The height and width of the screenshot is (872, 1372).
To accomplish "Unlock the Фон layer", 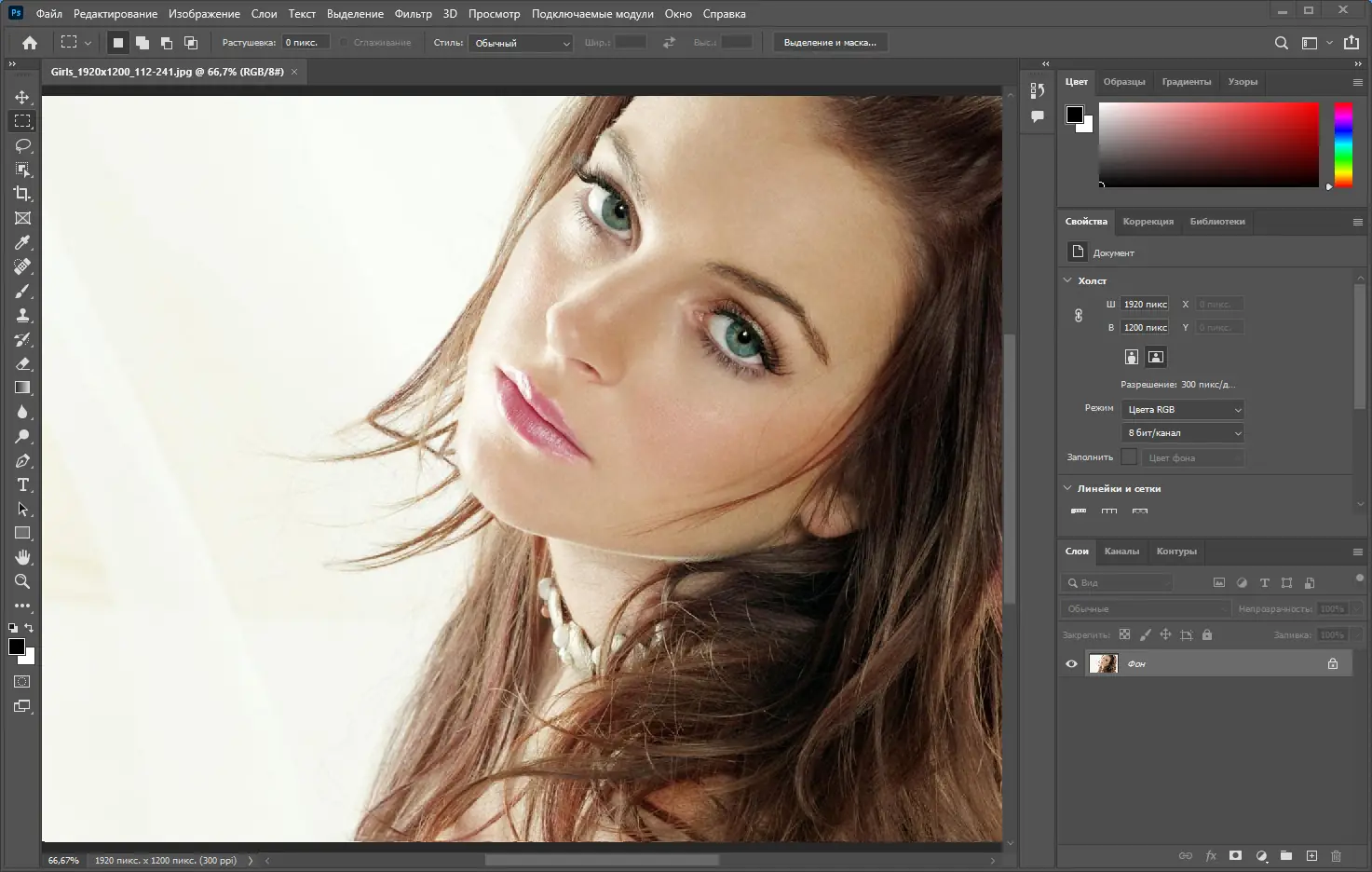I will 1333,663.
